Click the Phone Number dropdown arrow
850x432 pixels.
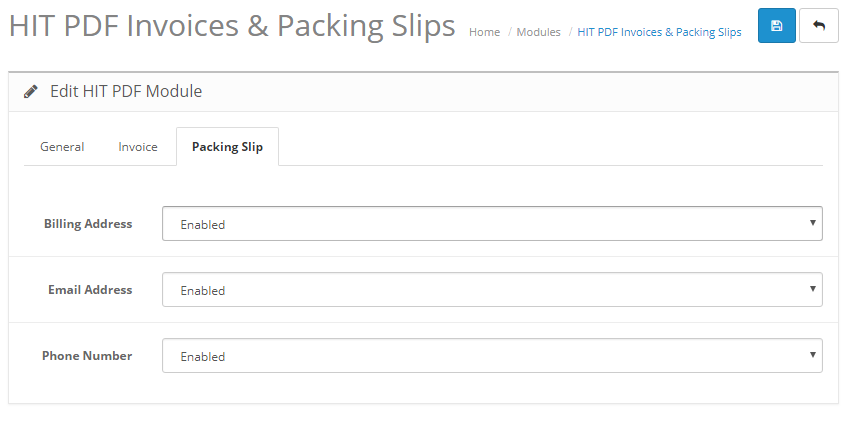pos(813,355)
